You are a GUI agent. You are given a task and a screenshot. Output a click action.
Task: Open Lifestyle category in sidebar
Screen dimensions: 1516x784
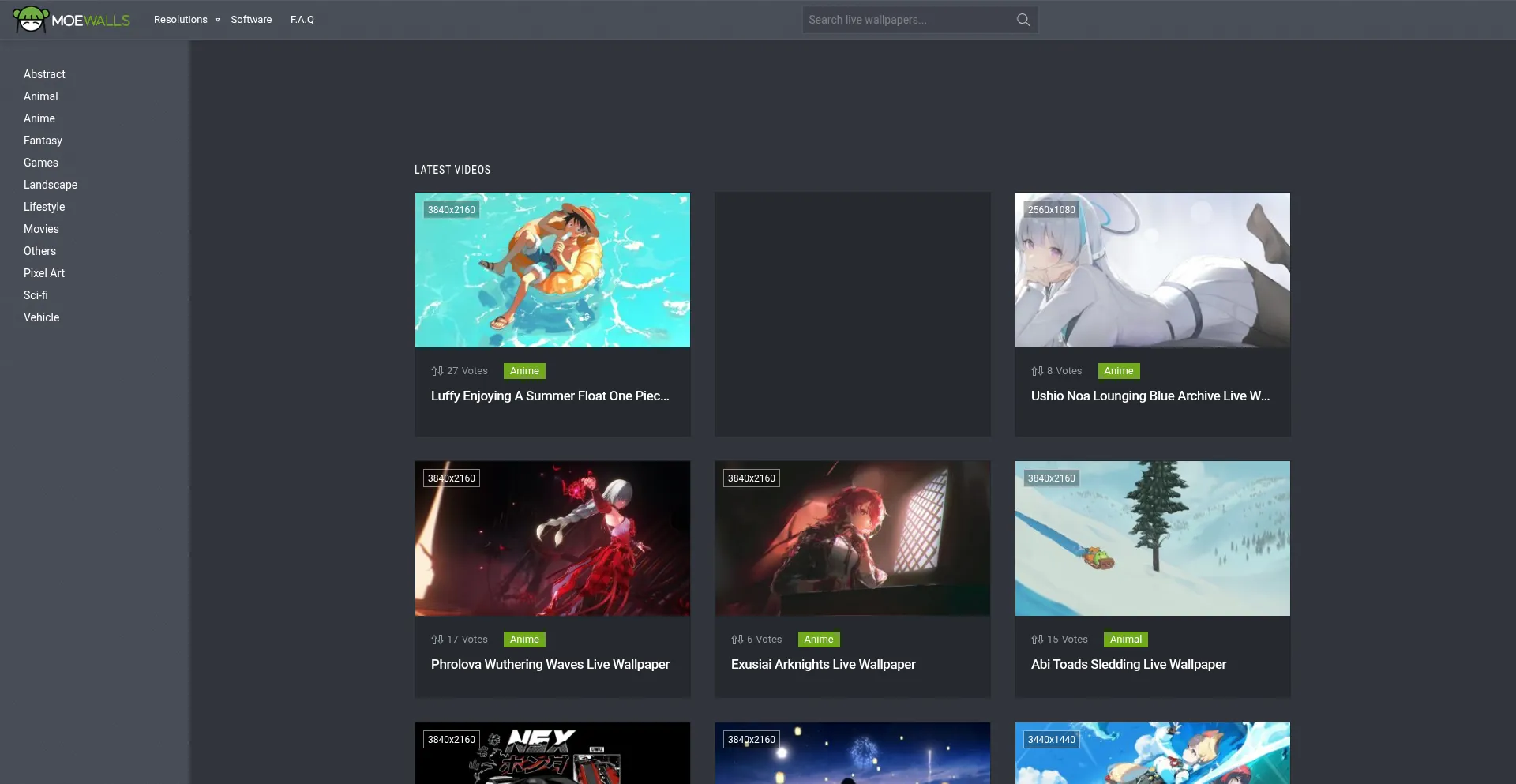tap(44, 207)
